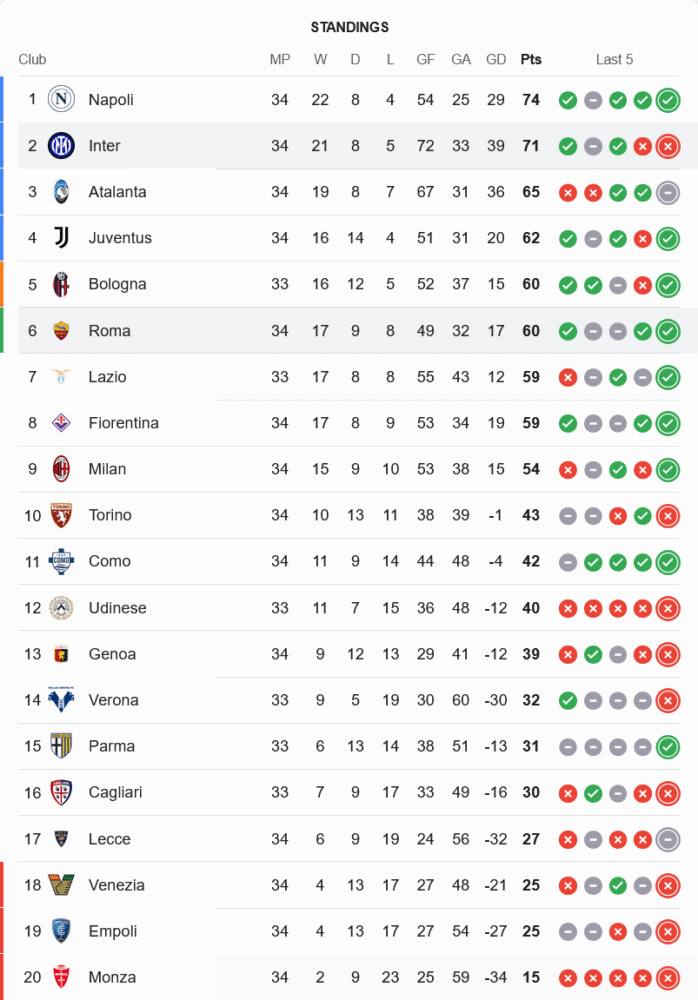This screenshot has width=698, height=1000.
Task: Sort standings by Pts column header
Action: [531, 59]
